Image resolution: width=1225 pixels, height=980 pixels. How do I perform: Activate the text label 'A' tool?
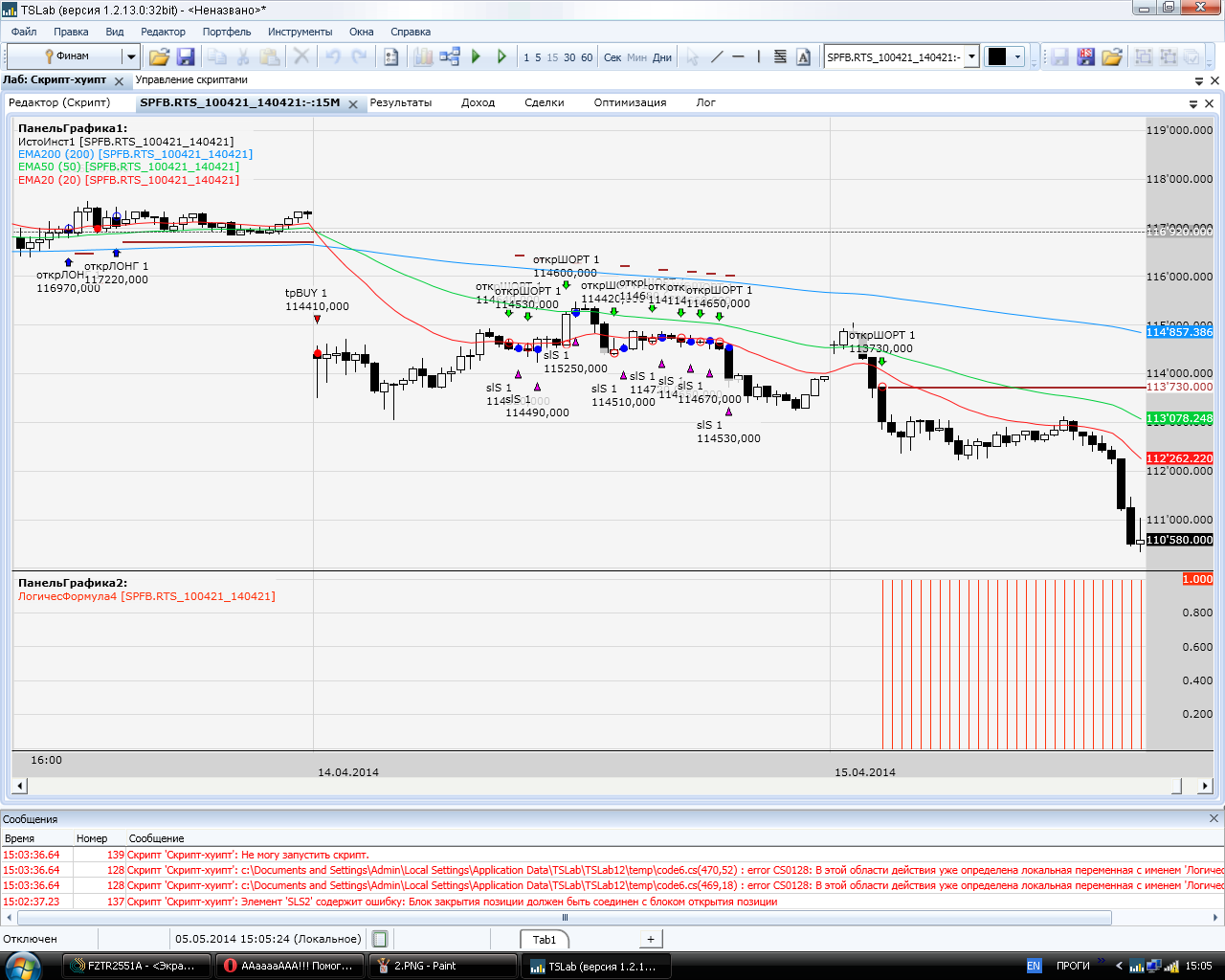click(x=803, y=57)
